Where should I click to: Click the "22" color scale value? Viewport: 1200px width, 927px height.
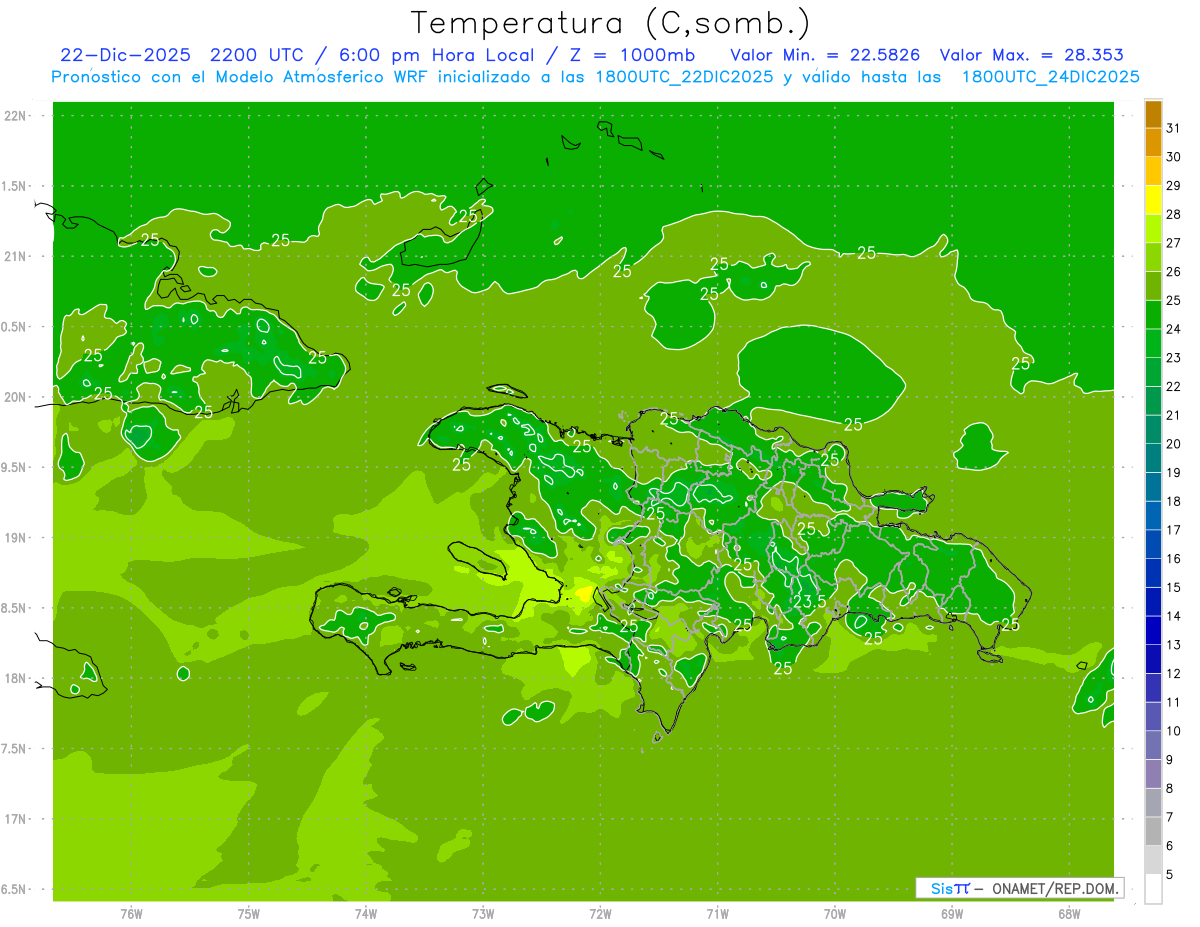pyautogui.click(x=1174, y=386)
